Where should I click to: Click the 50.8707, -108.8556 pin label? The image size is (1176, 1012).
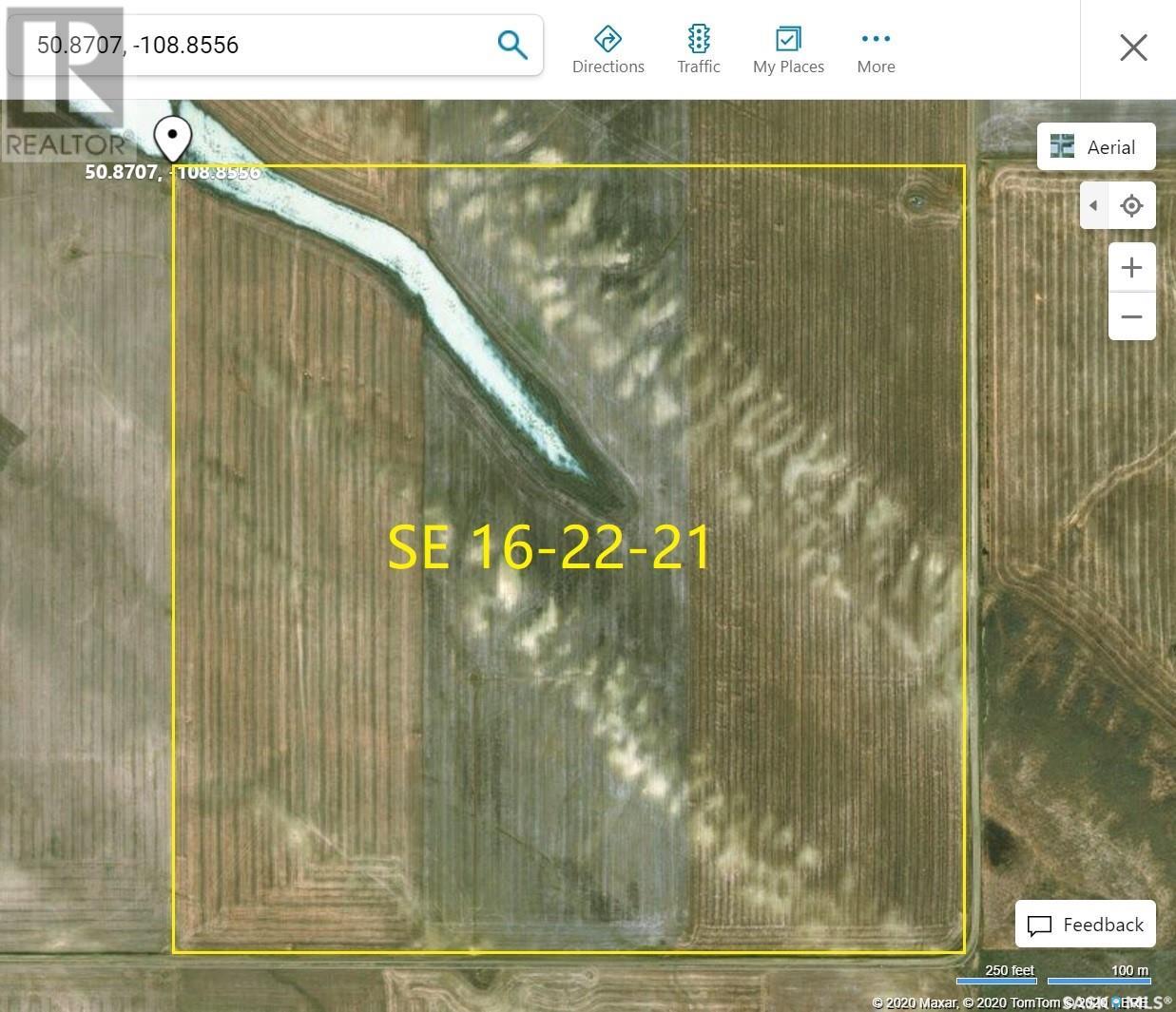(172, 172)
